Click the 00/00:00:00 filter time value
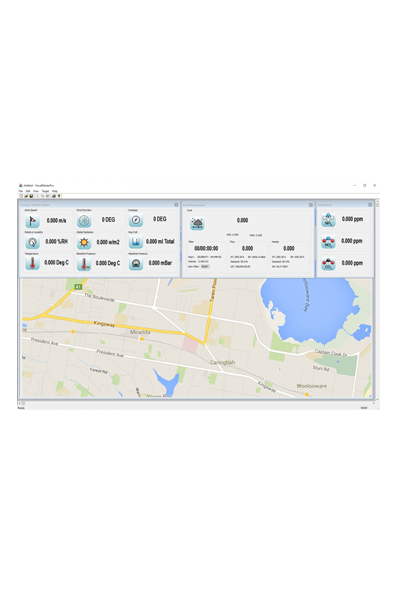Image resolution: width=401 pixels, height=600 pixels. (x=206, y=249)
